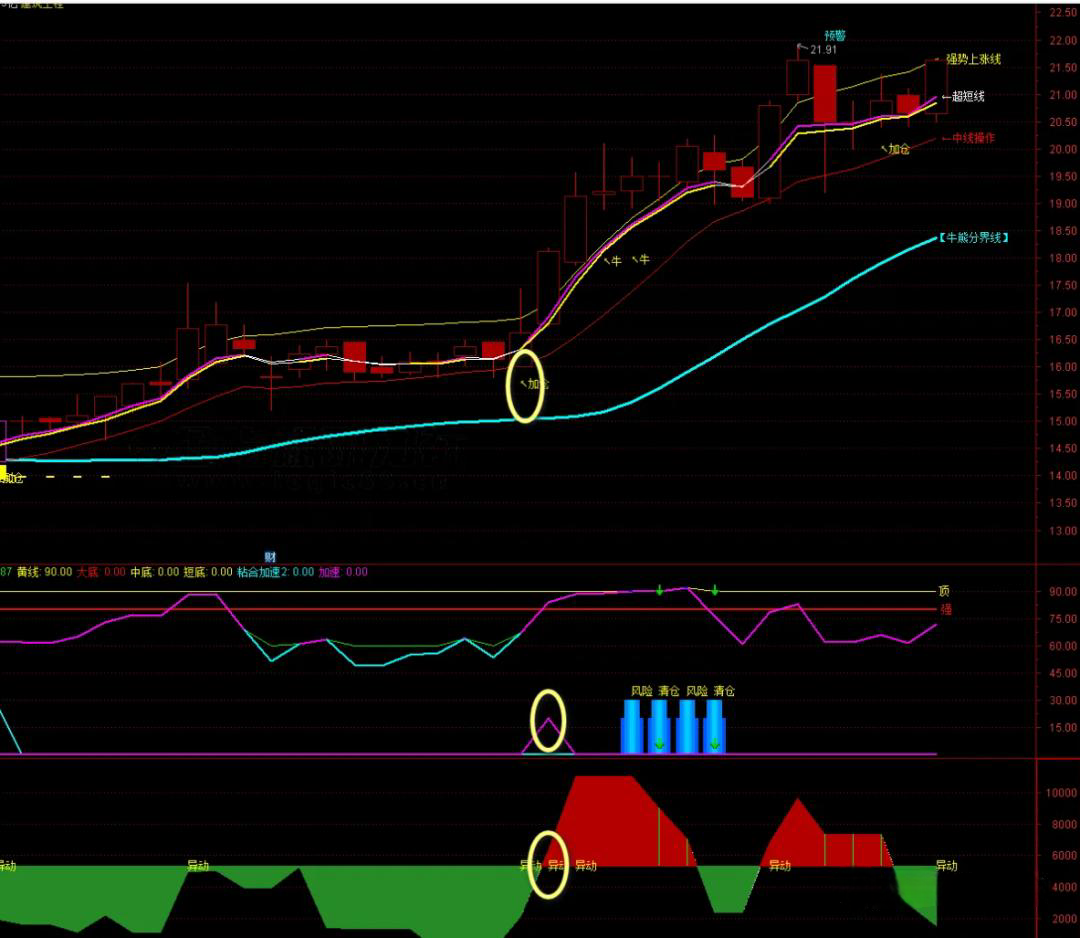Click the 预警 warning marker above 21.91

[835, 35]
